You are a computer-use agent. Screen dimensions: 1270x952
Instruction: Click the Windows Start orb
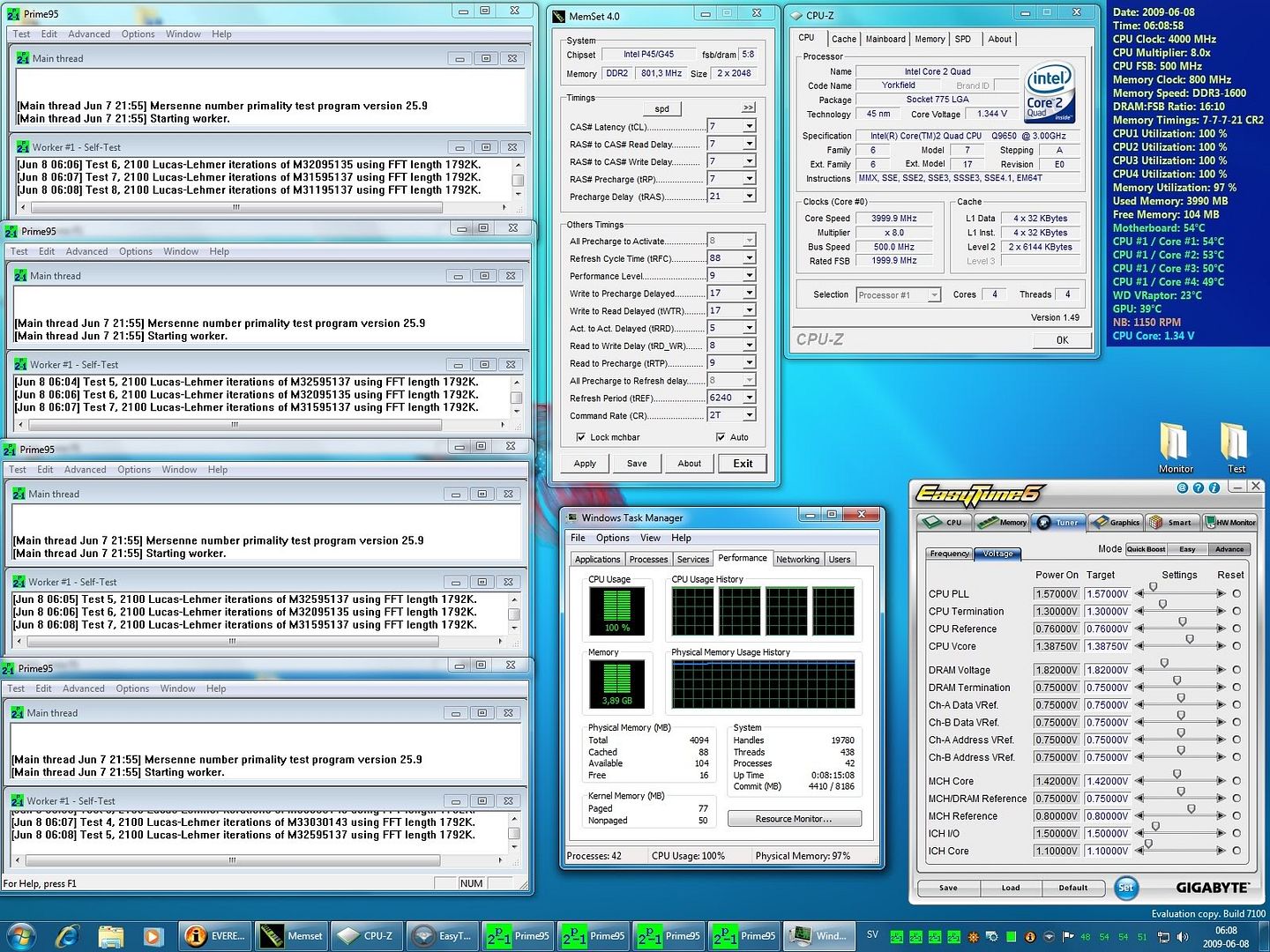pyautogui.click(x=21, y=935)
